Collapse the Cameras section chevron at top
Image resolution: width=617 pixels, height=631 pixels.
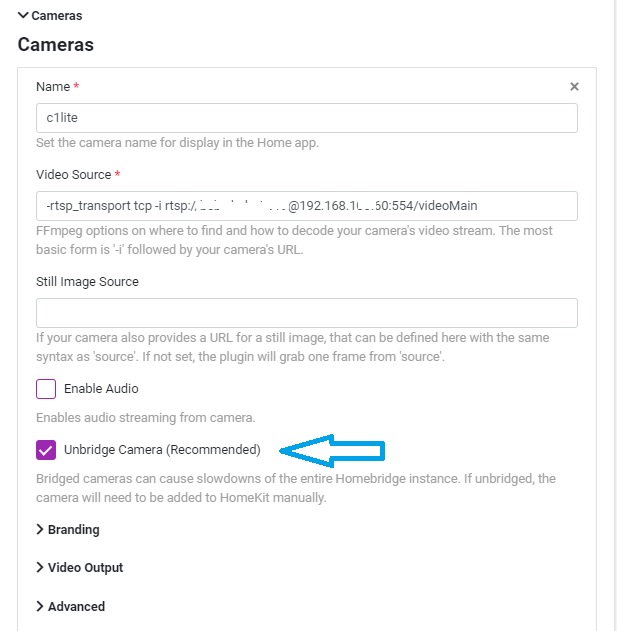pyautogui.click(x=23, y=16)
